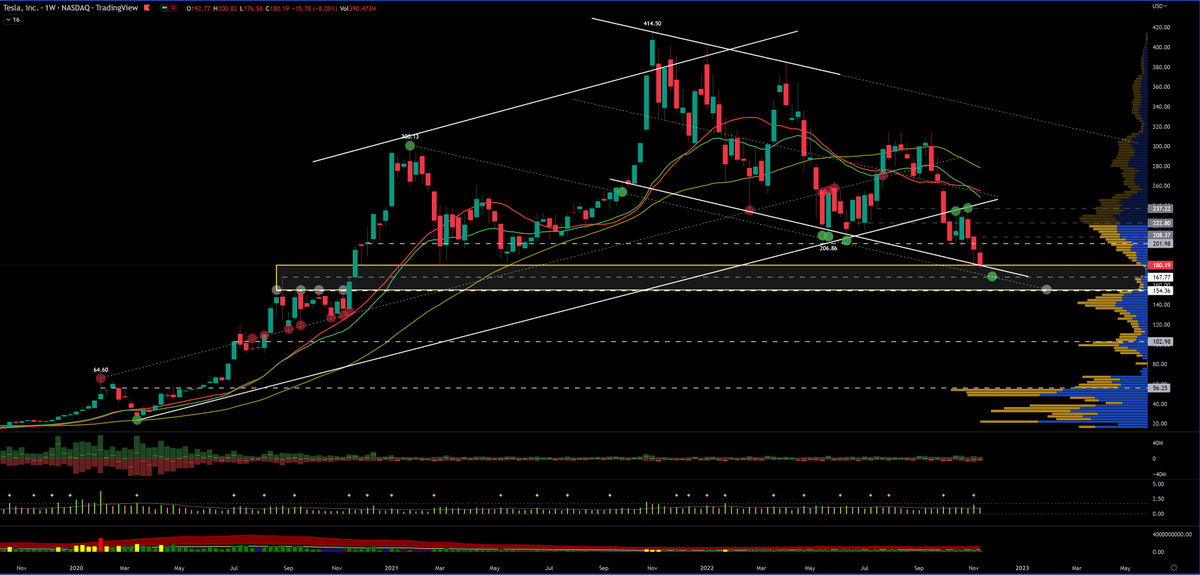Click the 102.98 price level label
The width and height of the screenshot is (1200, 575).
pyautogui.click(x=1161, y=341)
